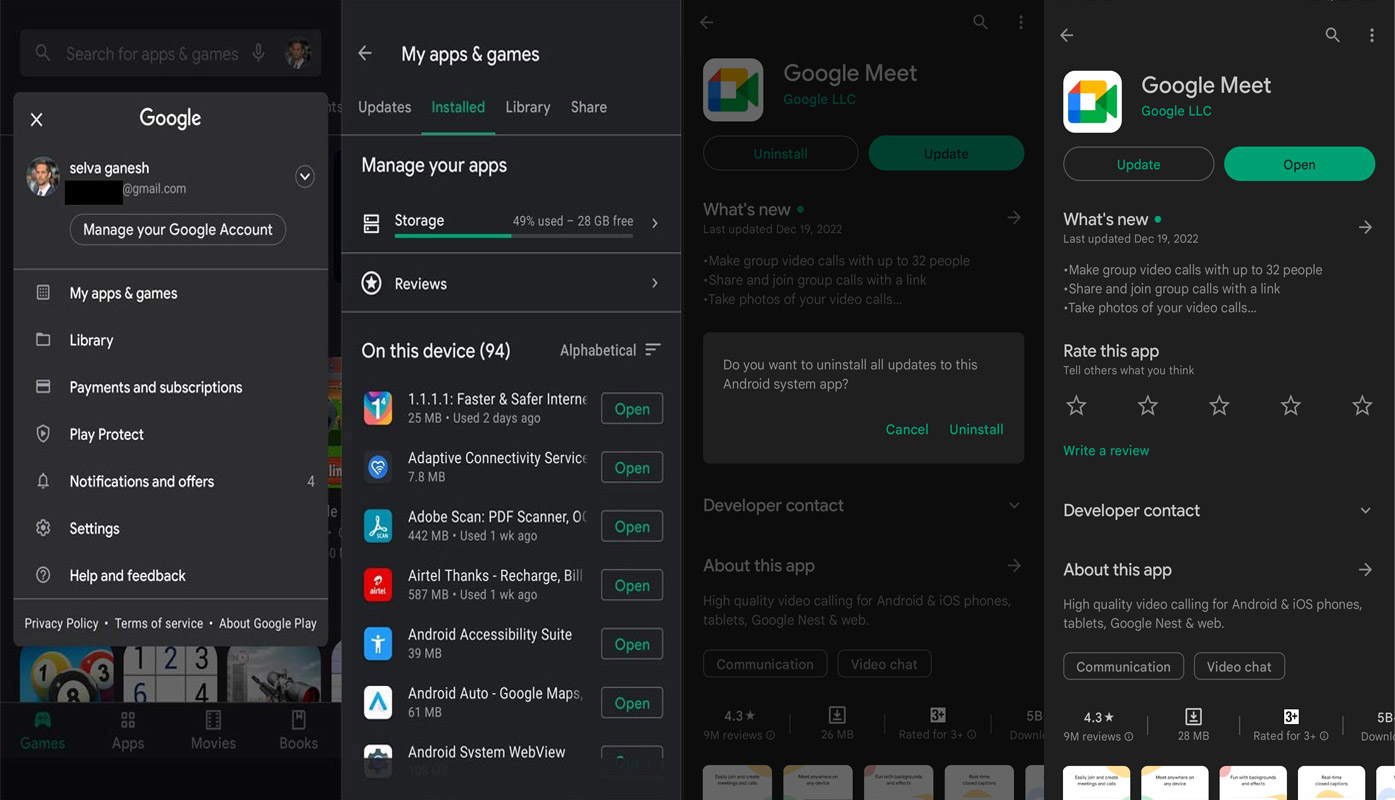
Task: Click the Airtel Thanks icon
Action: pos(378,585)
